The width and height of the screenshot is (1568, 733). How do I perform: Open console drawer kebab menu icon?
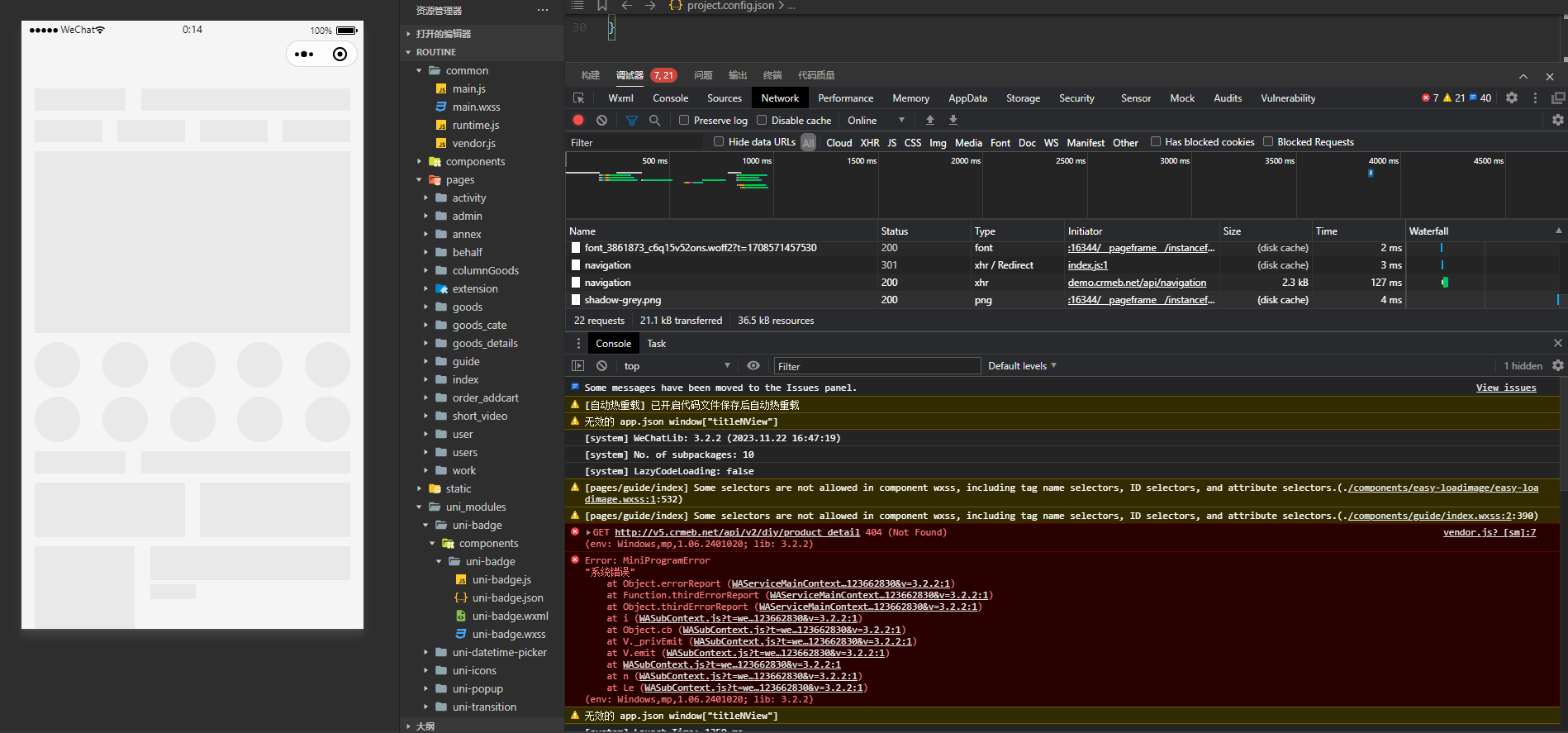(578, 343)
